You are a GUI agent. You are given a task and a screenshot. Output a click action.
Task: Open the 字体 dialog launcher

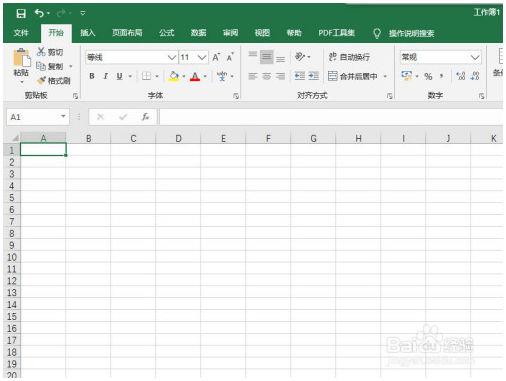click(x=236, y=96)
